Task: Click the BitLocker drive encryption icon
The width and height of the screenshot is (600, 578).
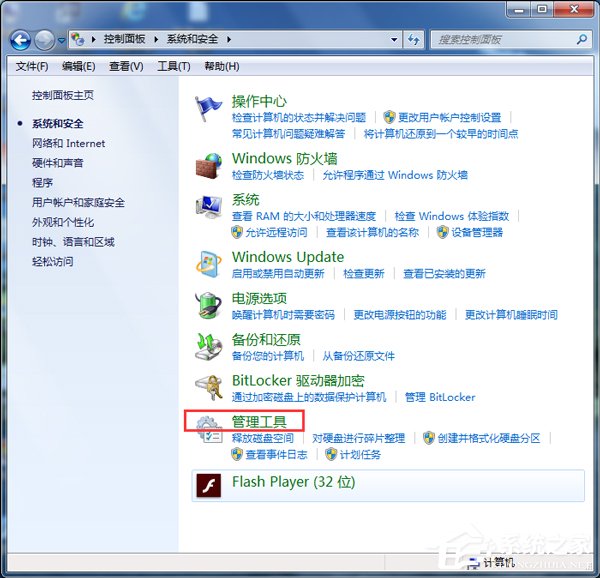Action: (x=208, y=388)
